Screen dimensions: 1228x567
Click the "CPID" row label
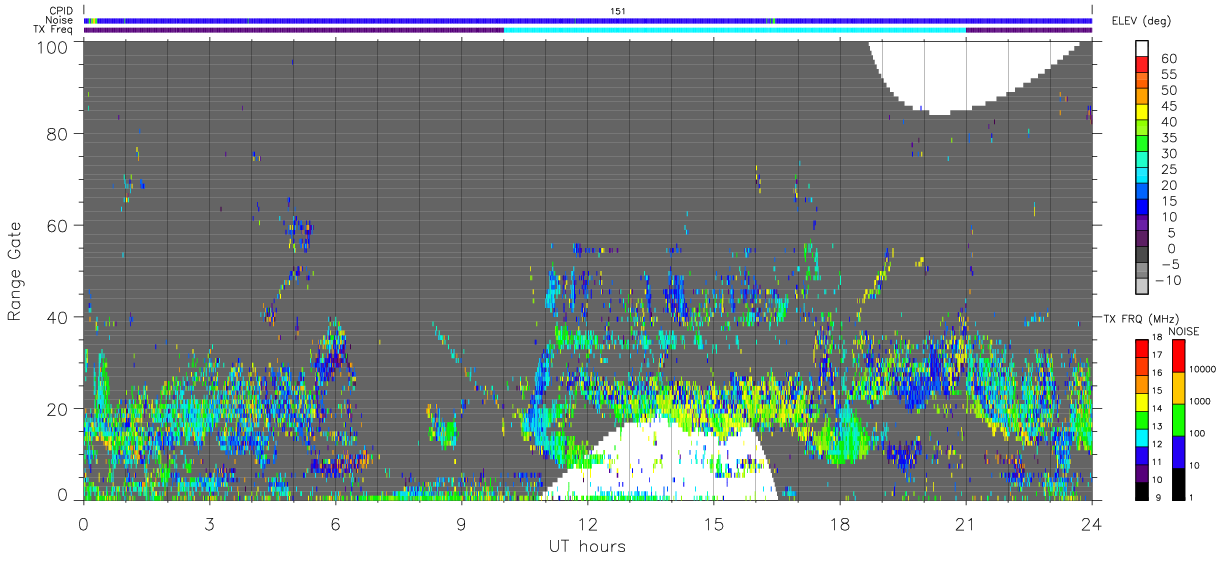point(60,11)
